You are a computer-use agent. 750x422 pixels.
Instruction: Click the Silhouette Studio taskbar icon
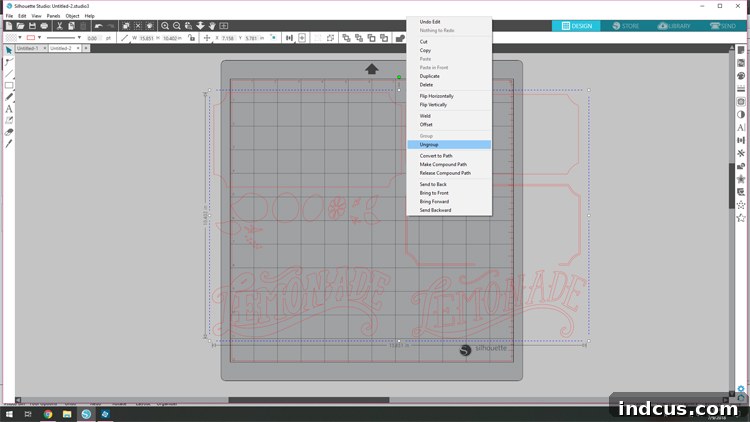(86, 414)
